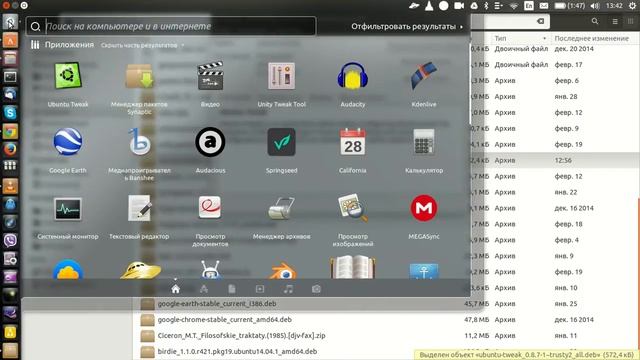Open clock showing 13:42
This screenshot has height=360, width=640.
(614, 6)
